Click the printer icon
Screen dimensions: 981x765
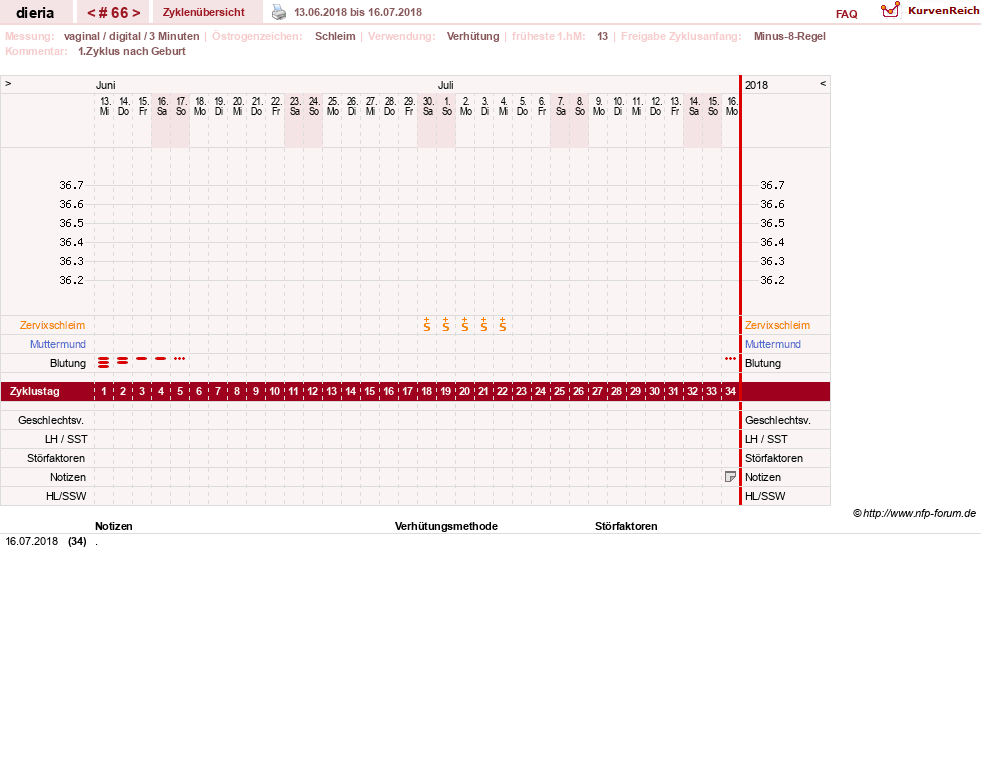(x=279, y=13)
